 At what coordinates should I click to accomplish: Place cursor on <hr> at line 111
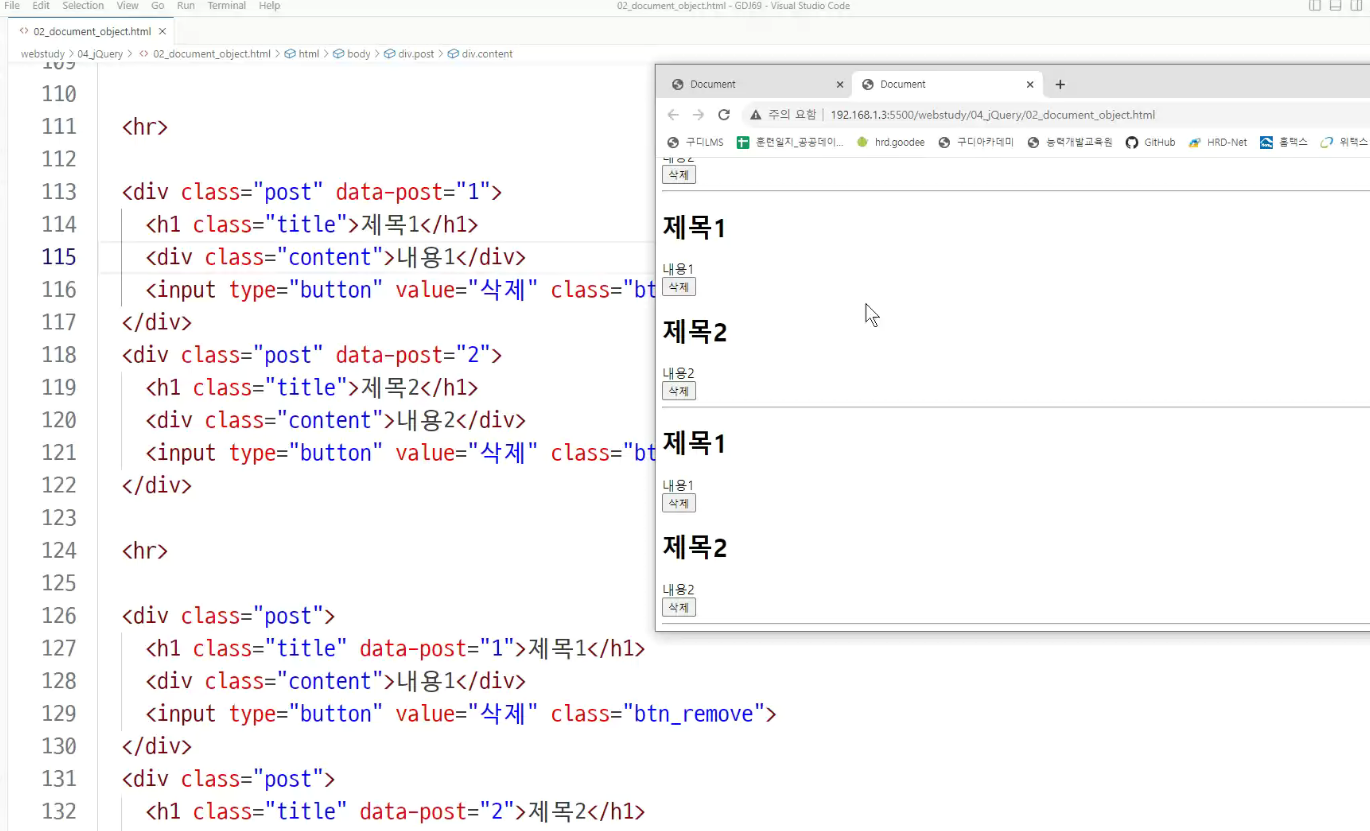(x=145, y=127)
